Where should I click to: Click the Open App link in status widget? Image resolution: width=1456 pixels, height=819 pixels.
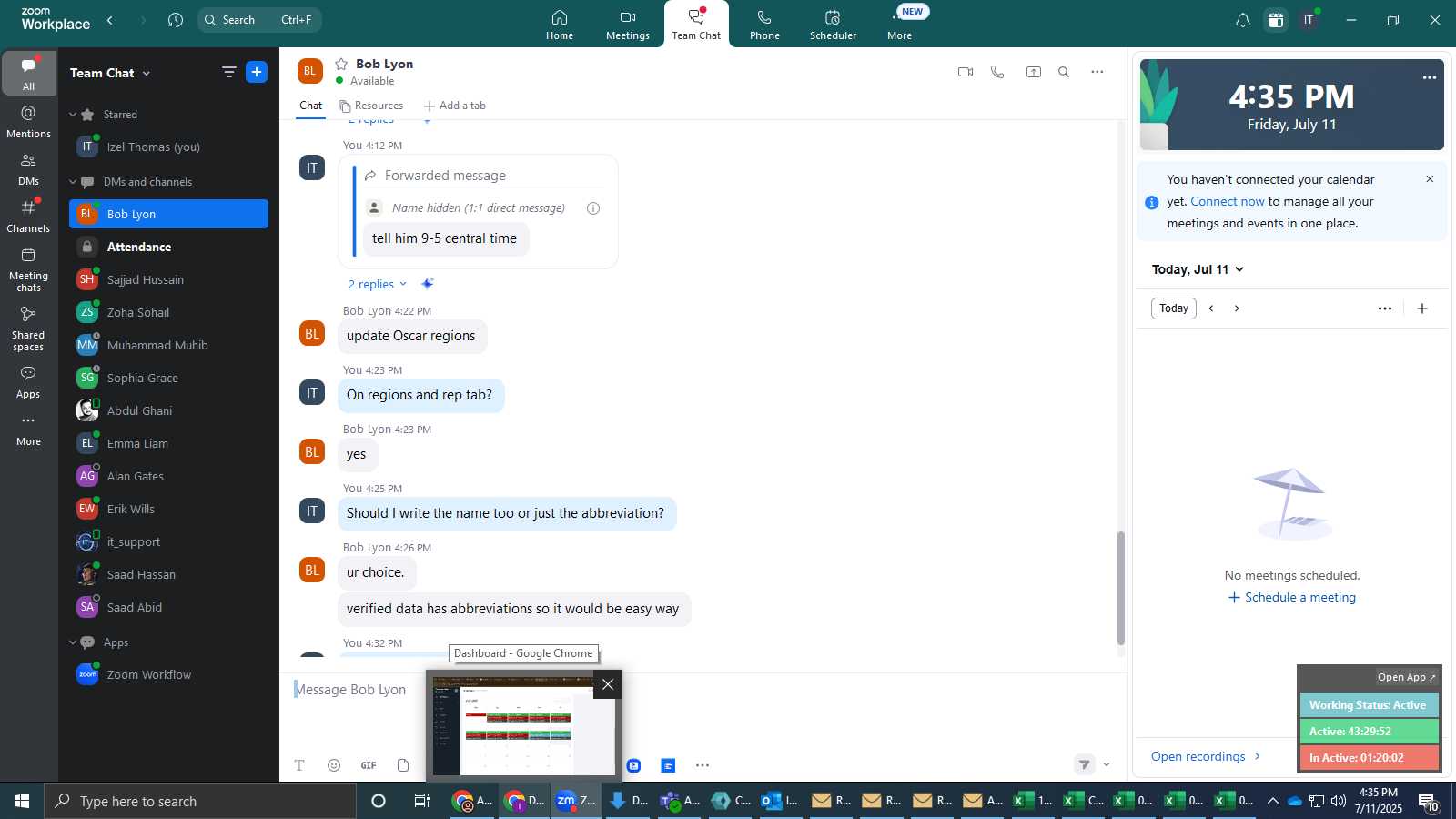pos(1406,677)
